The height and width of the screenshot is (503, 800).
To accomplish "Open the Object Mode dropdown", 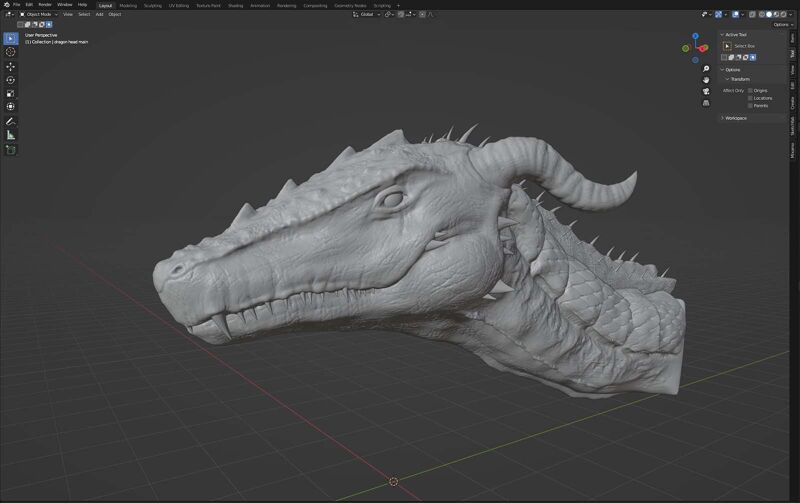I will [38, 14].
